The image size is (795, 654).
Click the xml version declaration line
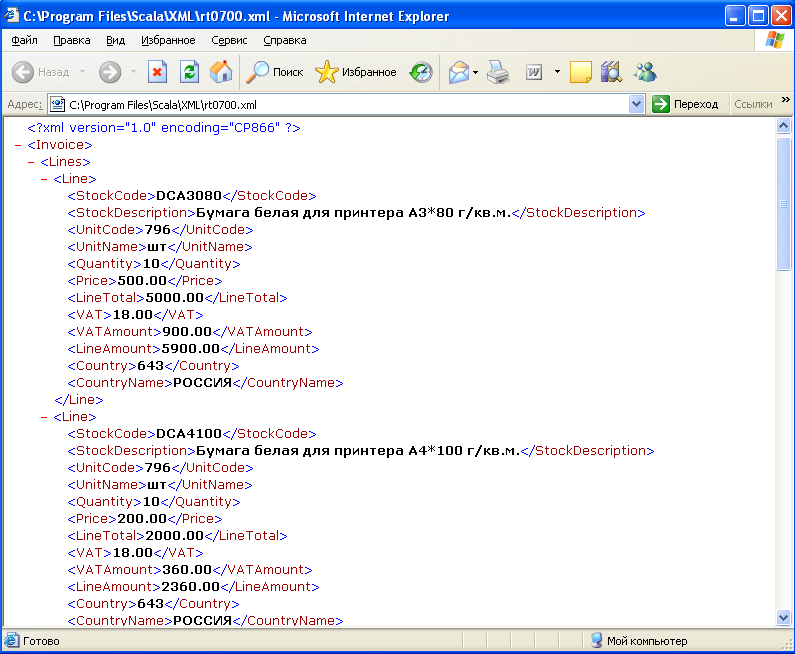point(164,128)
